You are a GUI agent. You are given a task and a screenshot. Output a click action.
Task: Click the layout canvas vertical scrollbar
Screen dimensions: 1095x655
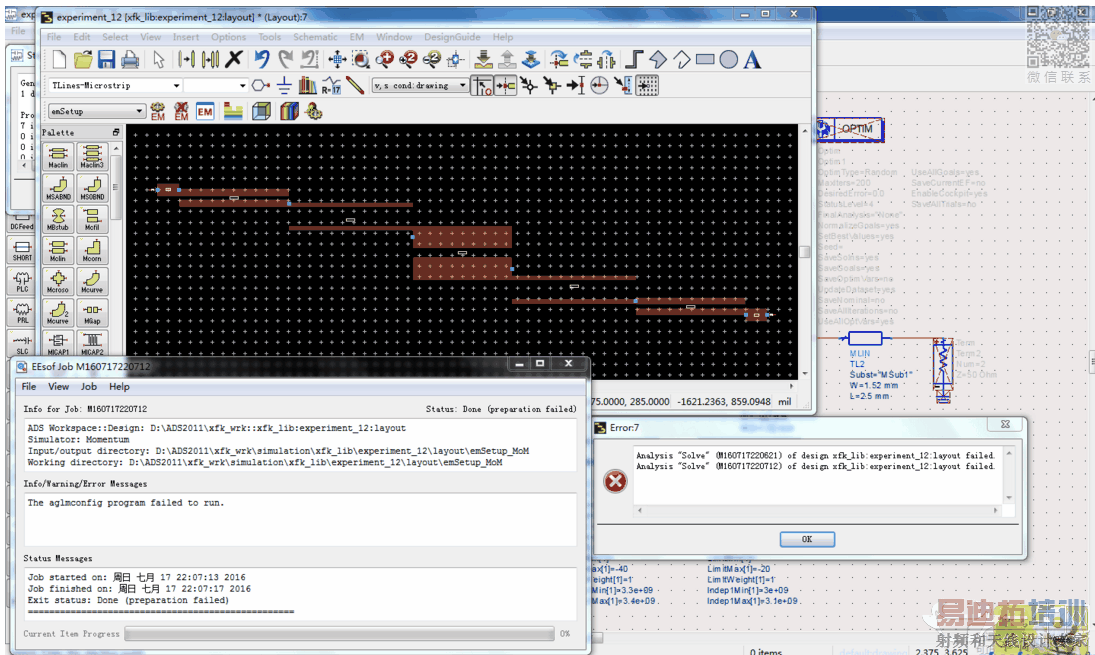804,252
